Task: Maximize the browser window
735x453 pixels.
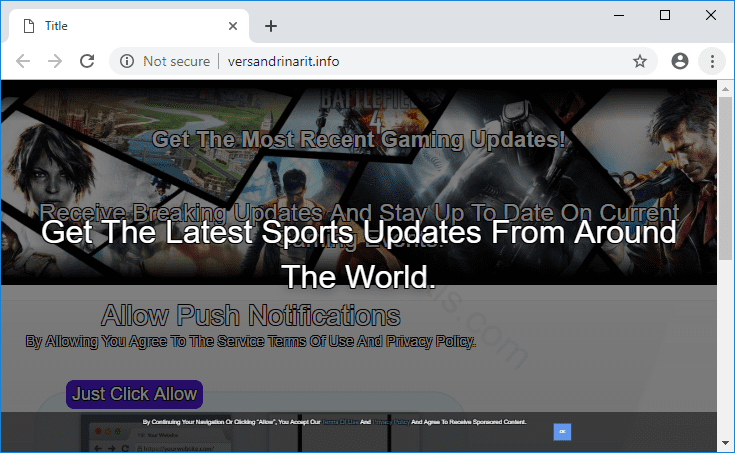Action: coord(665,15)
